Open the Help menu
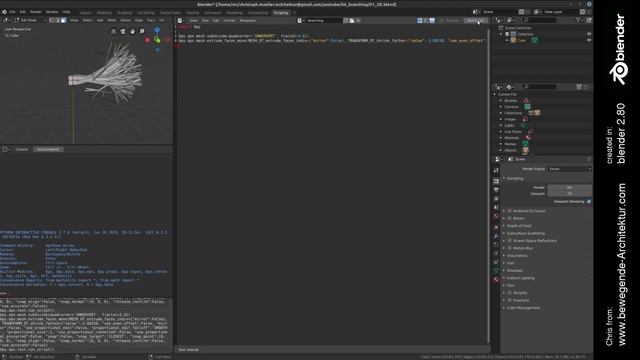 [67, 12]
